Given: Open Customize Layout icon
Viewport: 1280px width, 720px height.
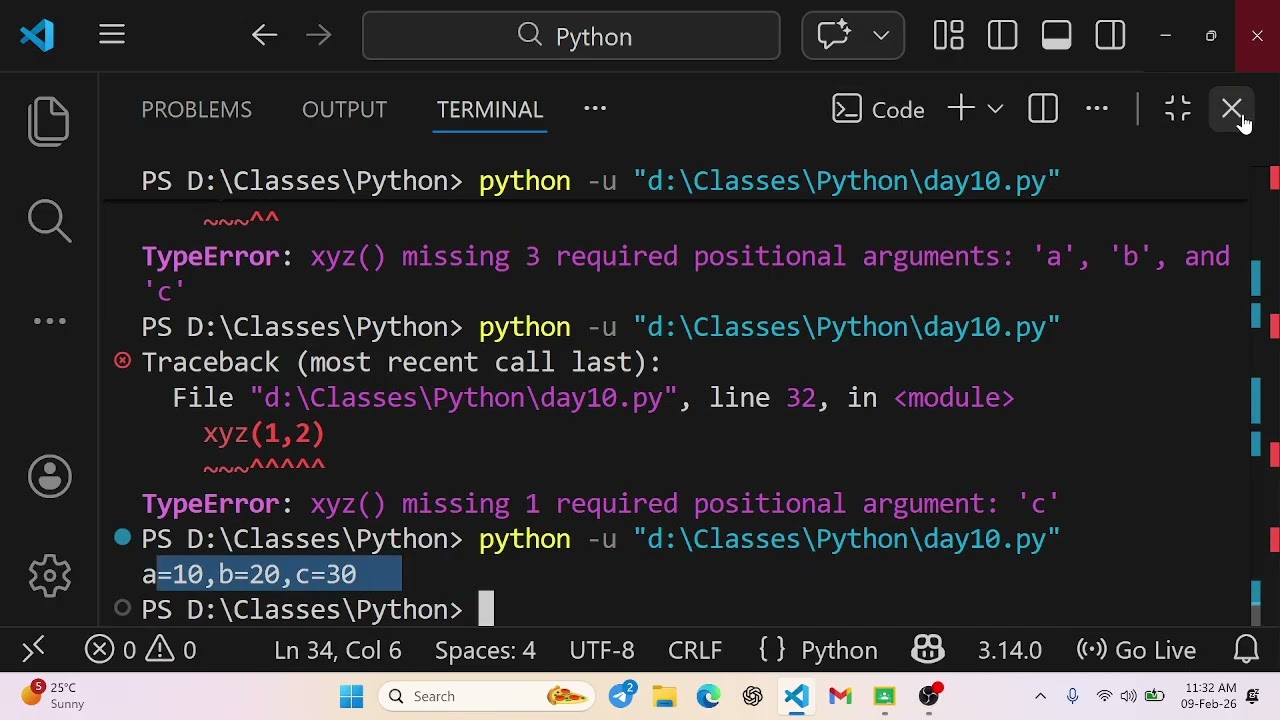Looking at the screenshot, I should 948,36.
